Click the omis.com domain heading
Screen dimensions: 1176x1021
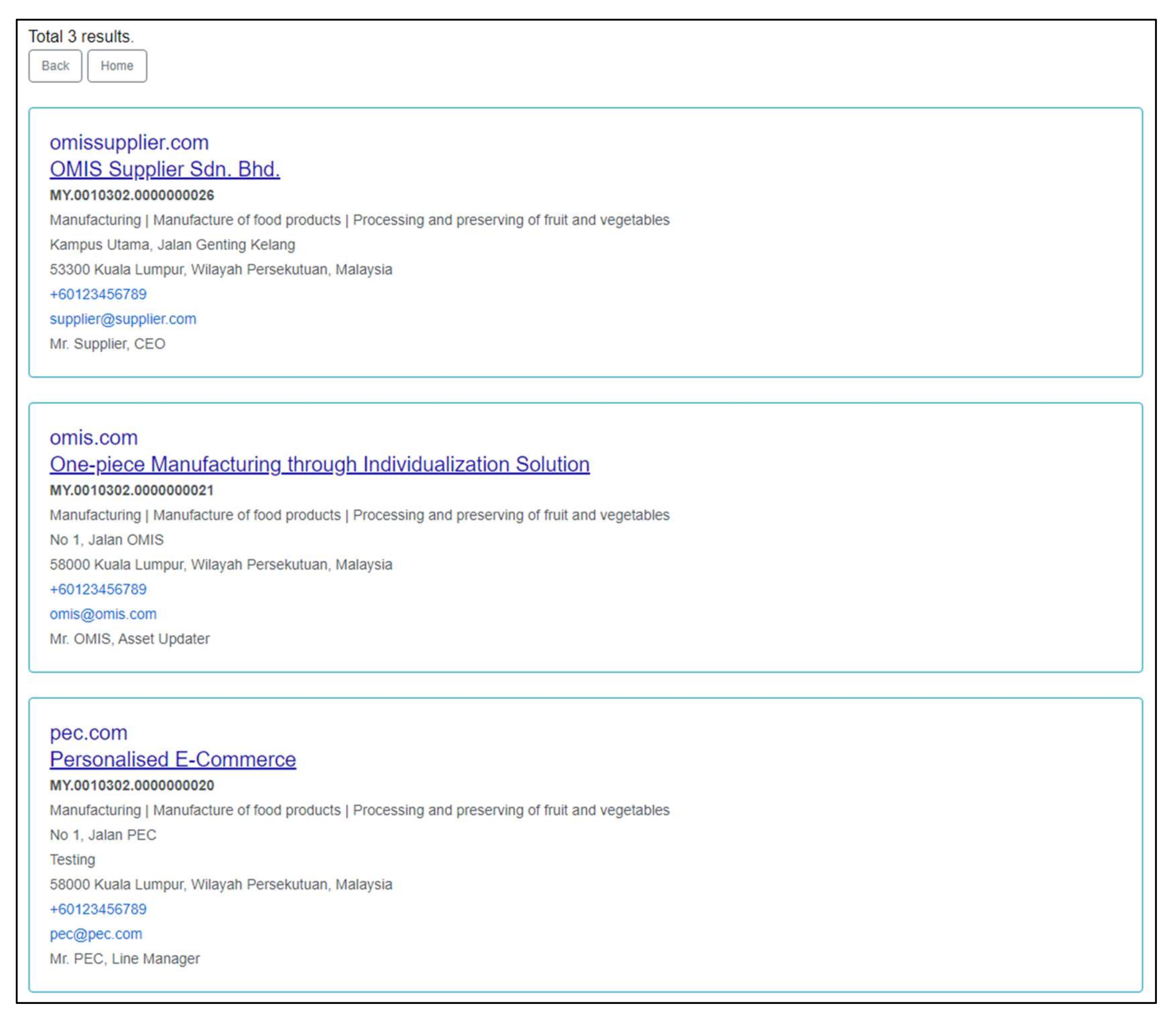point(94,438)
